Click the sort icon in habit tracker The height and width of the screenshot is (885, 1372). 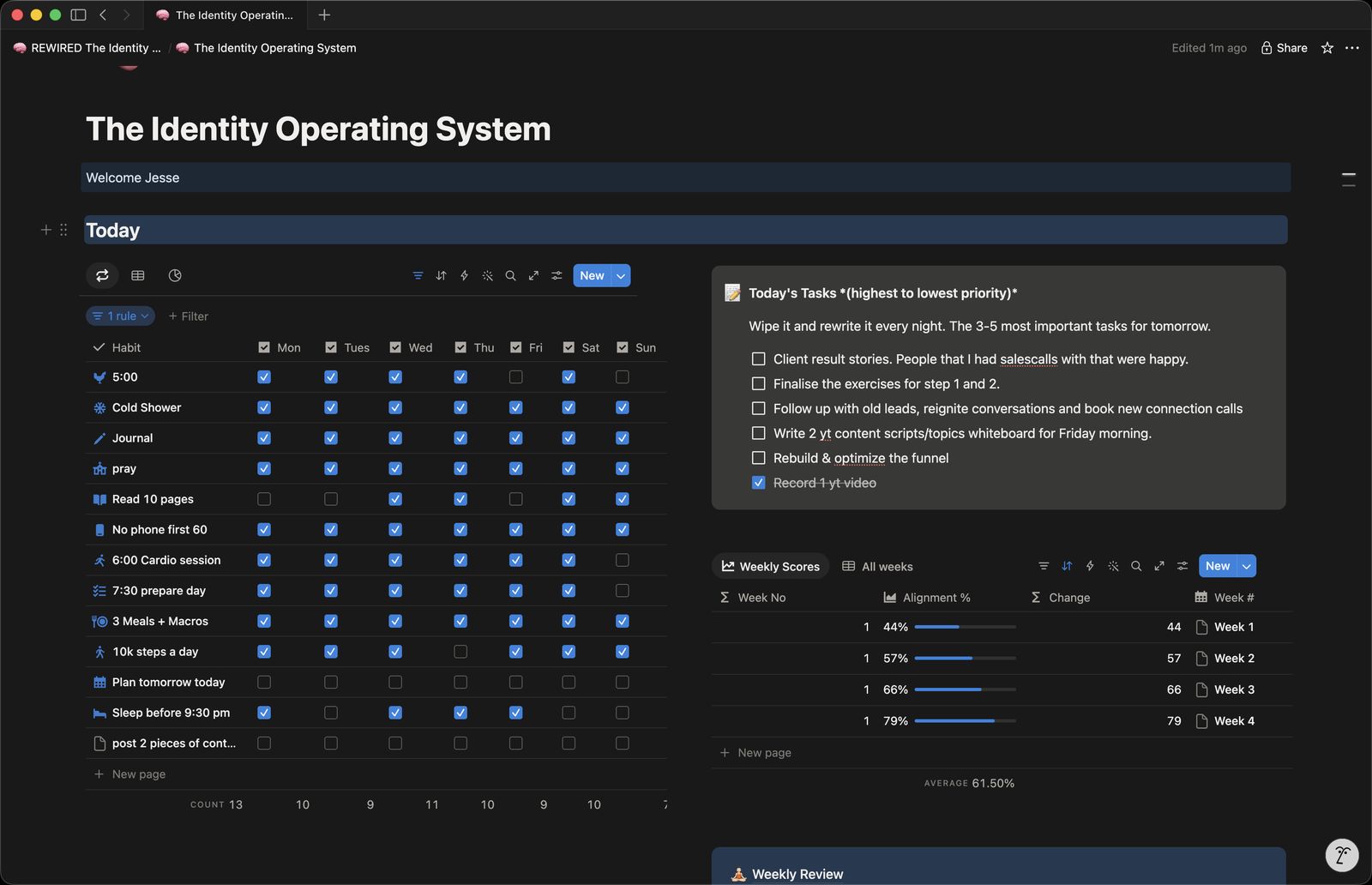pos(441,275)
